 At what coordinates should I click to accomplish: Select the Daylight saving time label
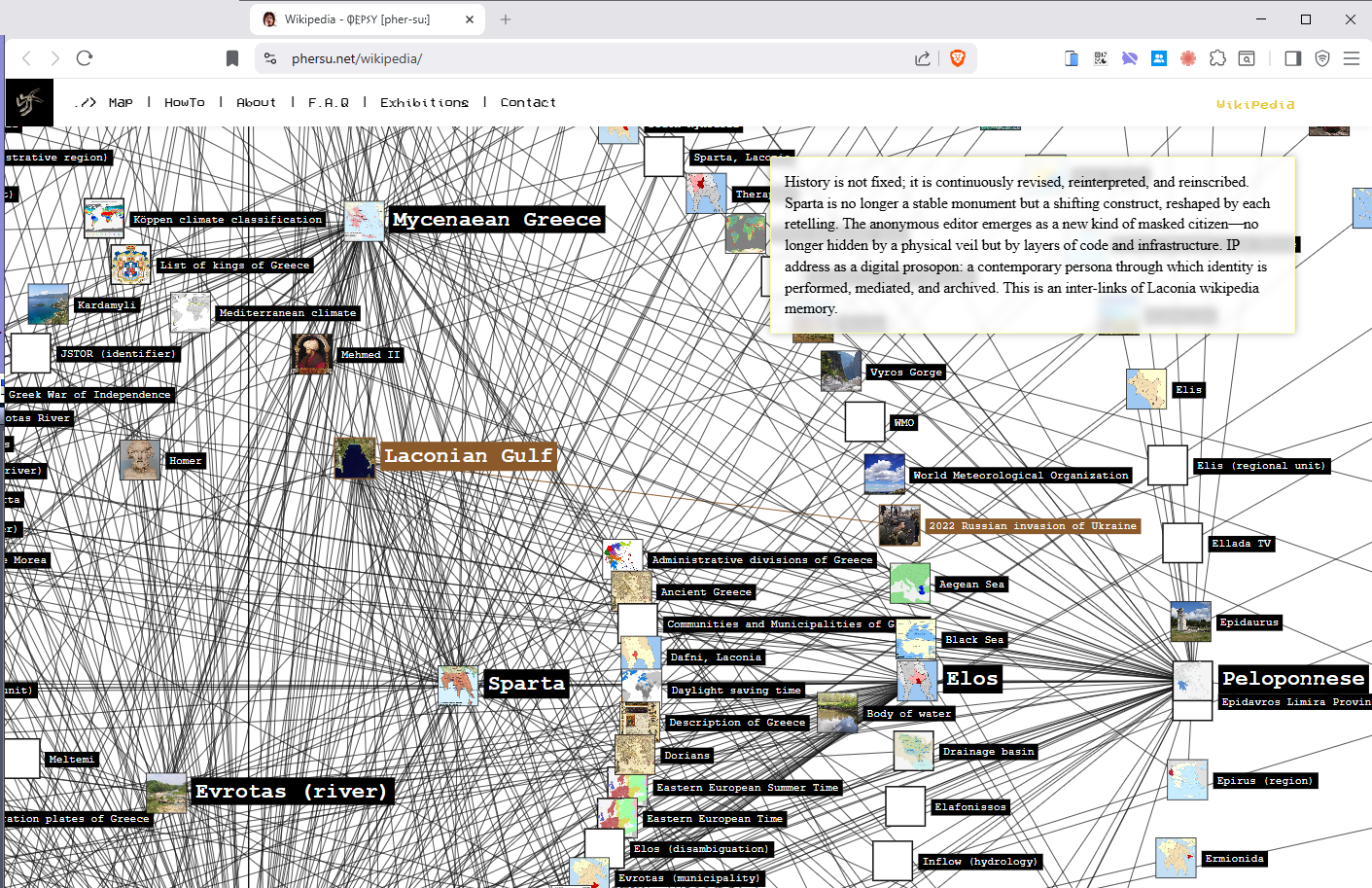pyautogui.click(x=736, y=691)
